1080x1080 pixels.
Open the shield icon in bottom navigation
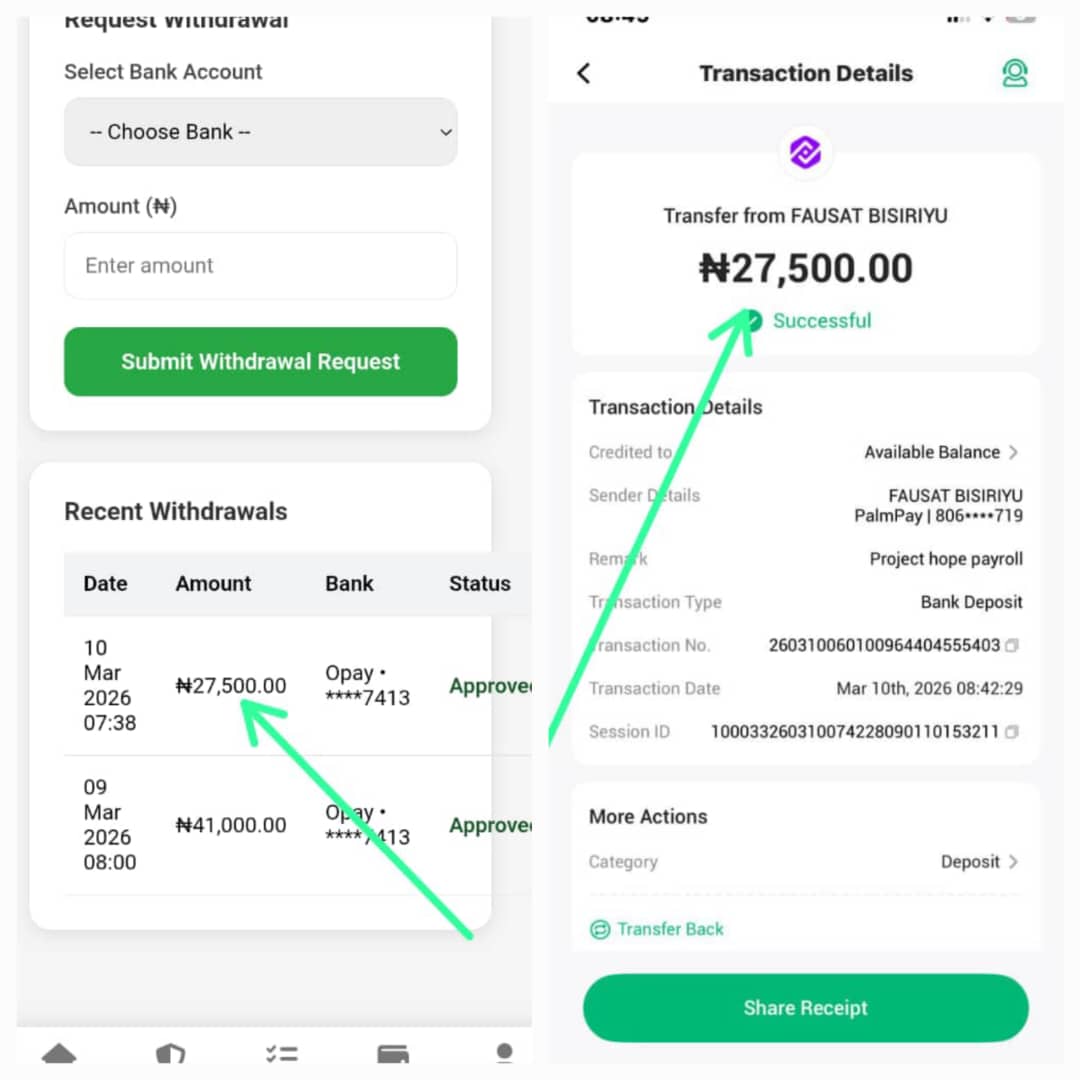coord(170,1053)
